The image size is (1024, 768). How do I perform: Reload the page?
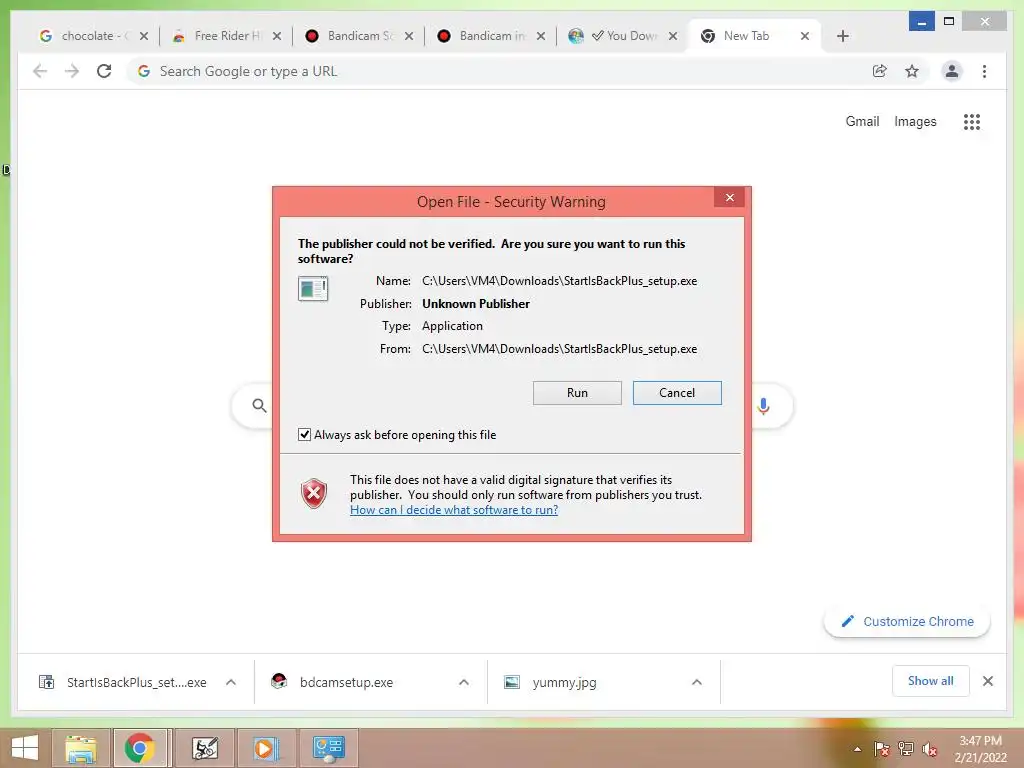click(x=104, y=71)
